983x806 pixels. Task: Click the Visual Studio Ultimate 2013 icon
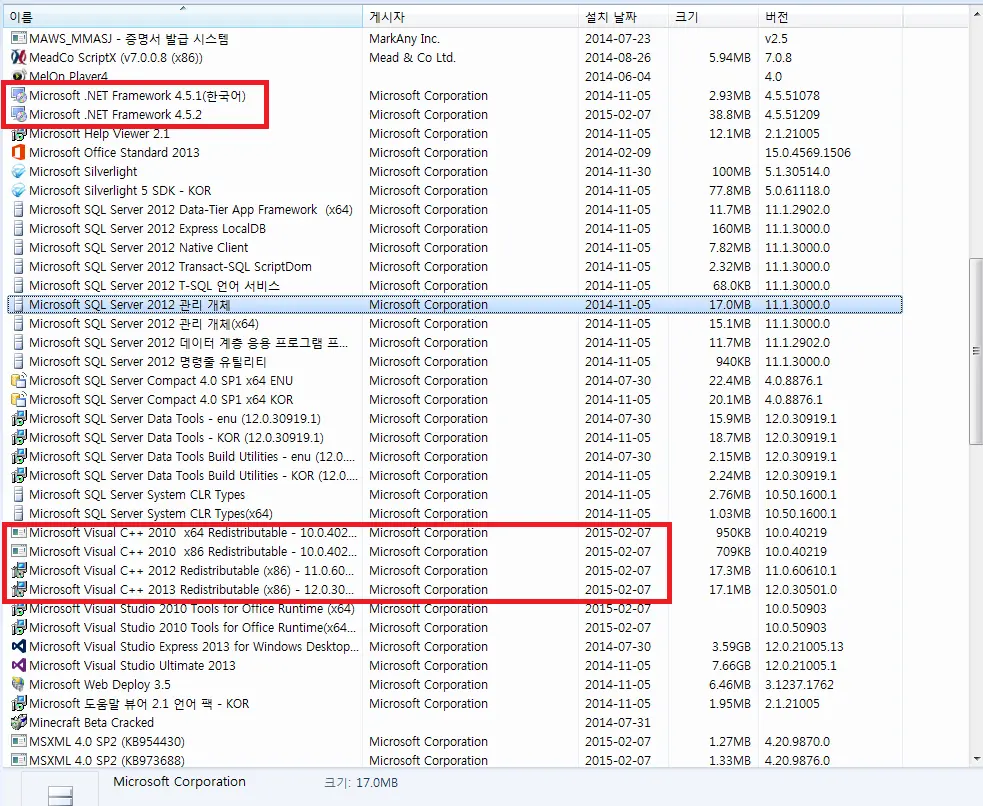(x=19, y=666)
